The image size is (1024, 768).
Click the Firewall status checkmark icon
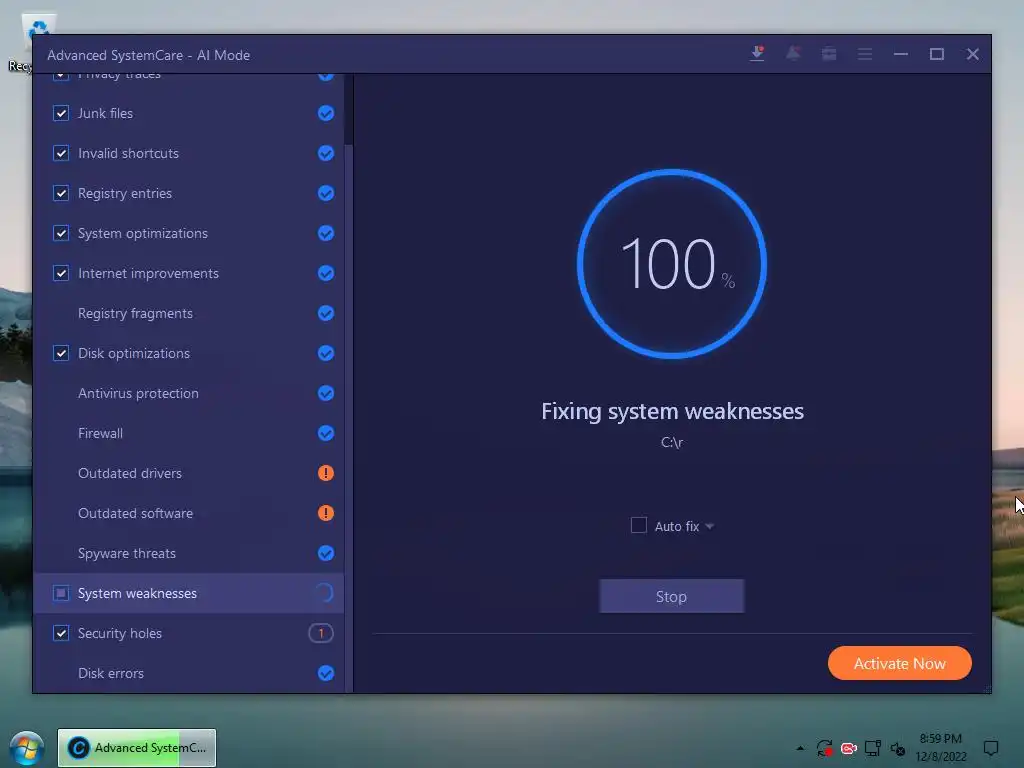pos(326,433)
